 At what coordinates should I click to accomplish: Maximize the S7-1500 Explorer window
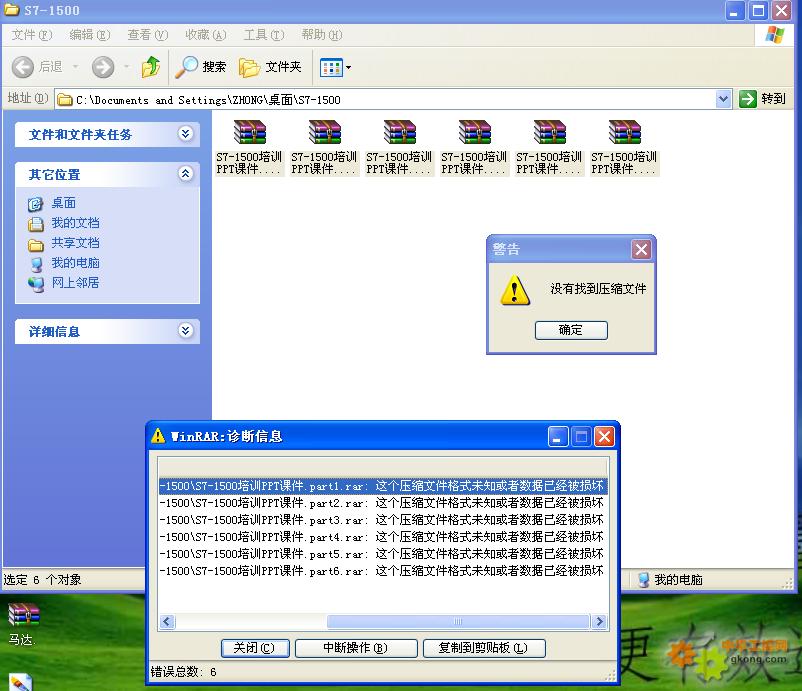[758, 11]
